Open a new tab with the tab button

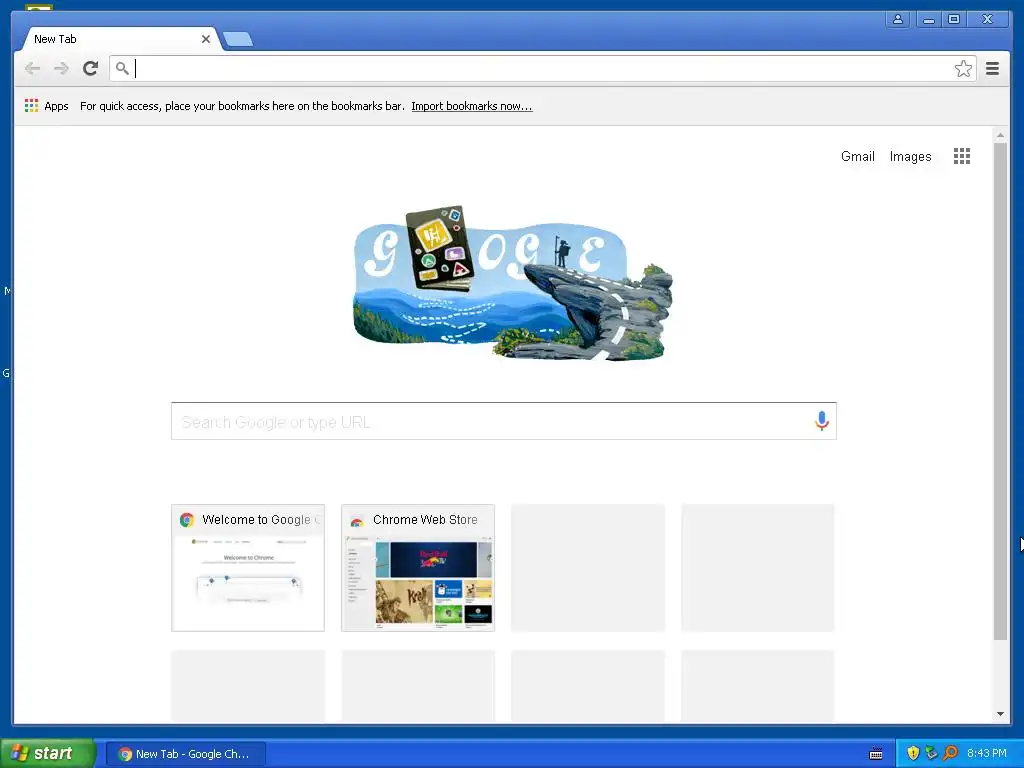(x=238, y=40)
